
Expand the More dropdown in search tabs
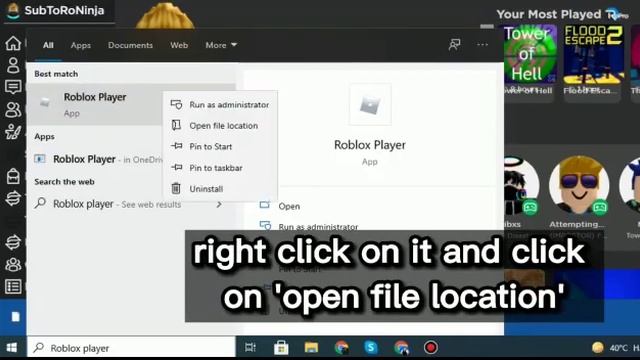(x=221, y=45)
